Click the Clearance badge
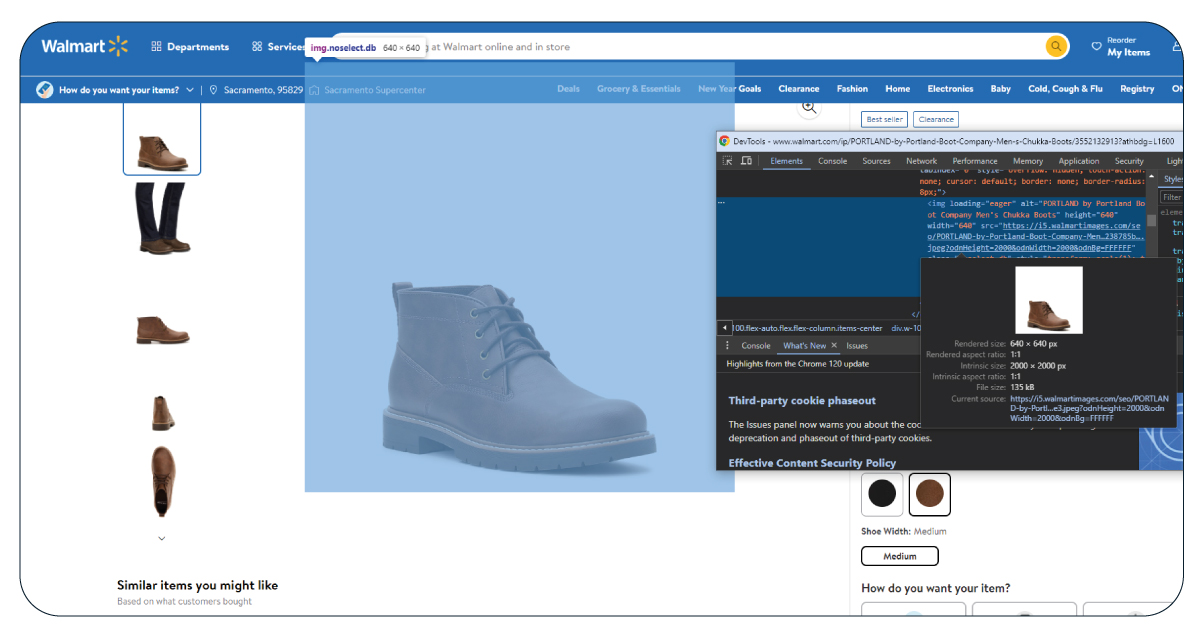 [936, 119]
